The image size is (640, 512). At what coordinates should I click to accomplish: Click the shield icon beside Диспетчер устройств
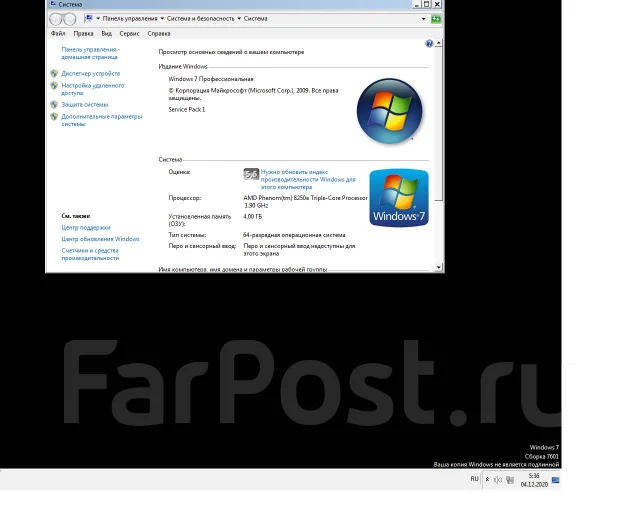(54, 73)
